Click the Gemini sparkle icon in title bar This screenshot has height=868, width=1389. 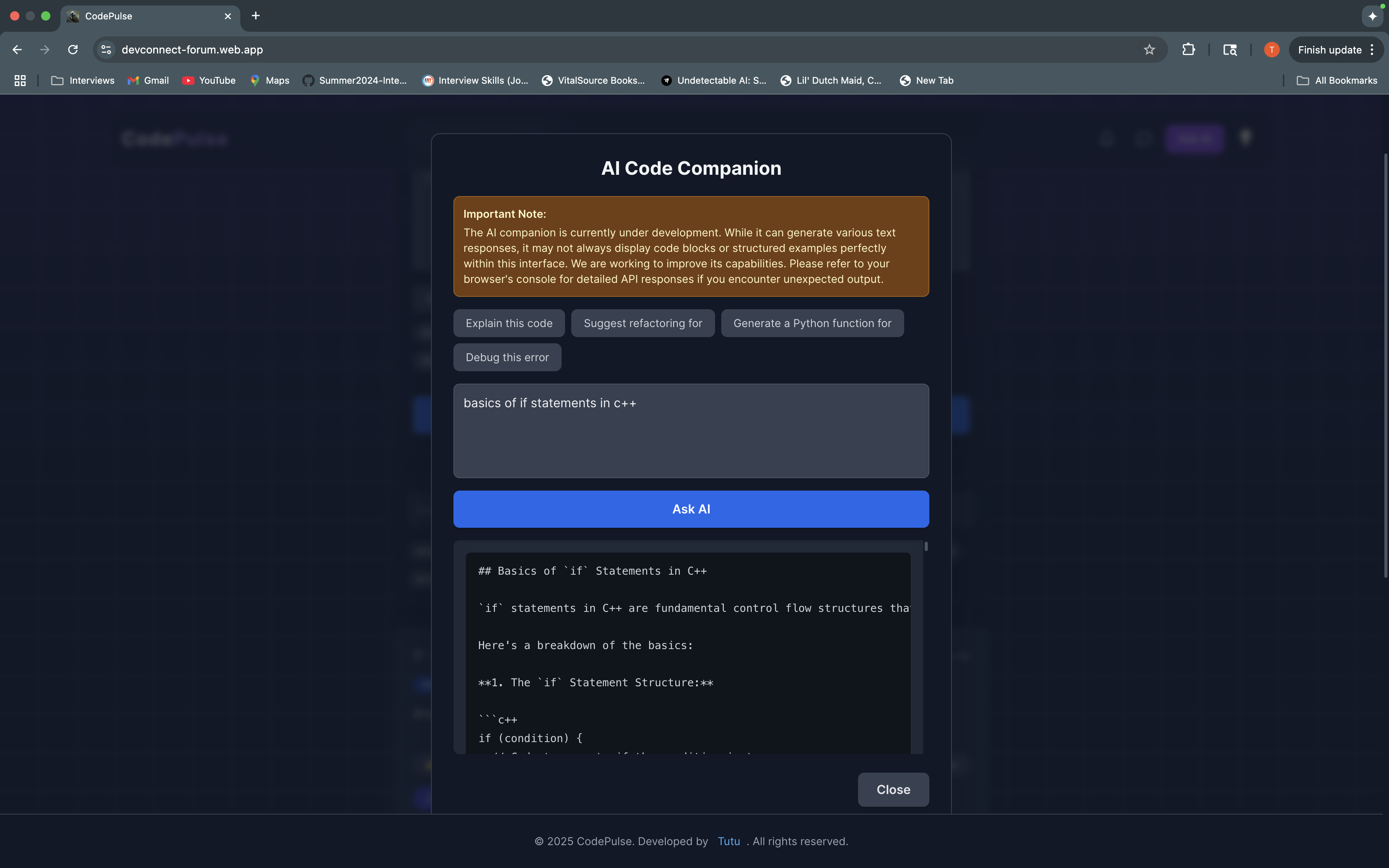[1372, 16]
